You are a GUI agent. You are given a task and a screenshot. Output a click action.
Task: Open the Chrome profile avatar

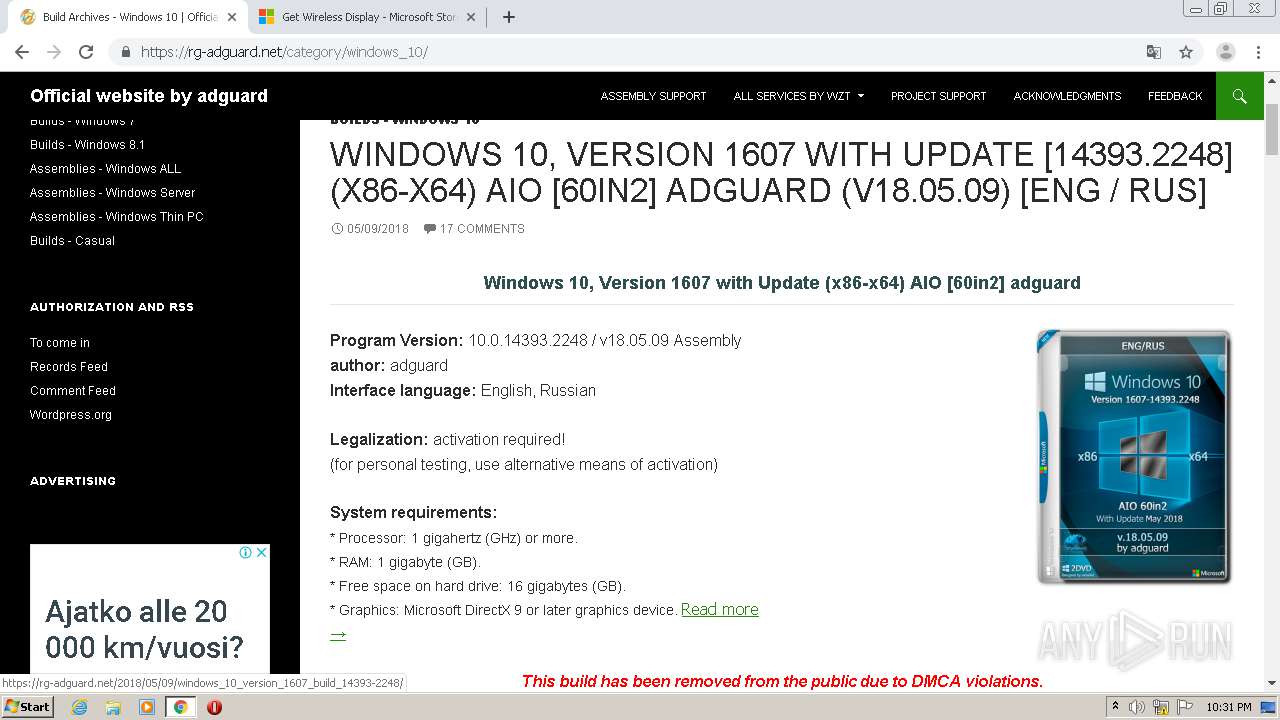click(1226, 52)
